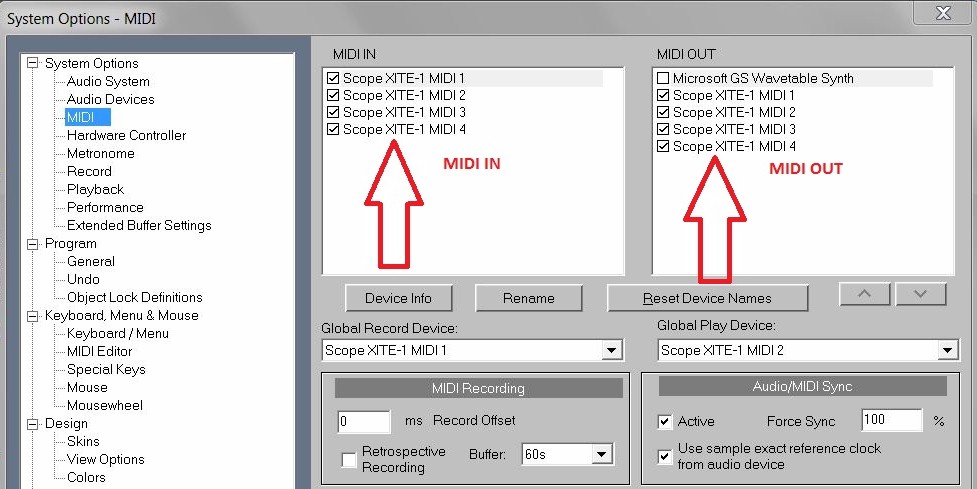The width and height of the screenshot is (977, 489).
Task: Toggle Scope XITE-1 MIDI 2 in MIDI IN
Action: point(333,95)
